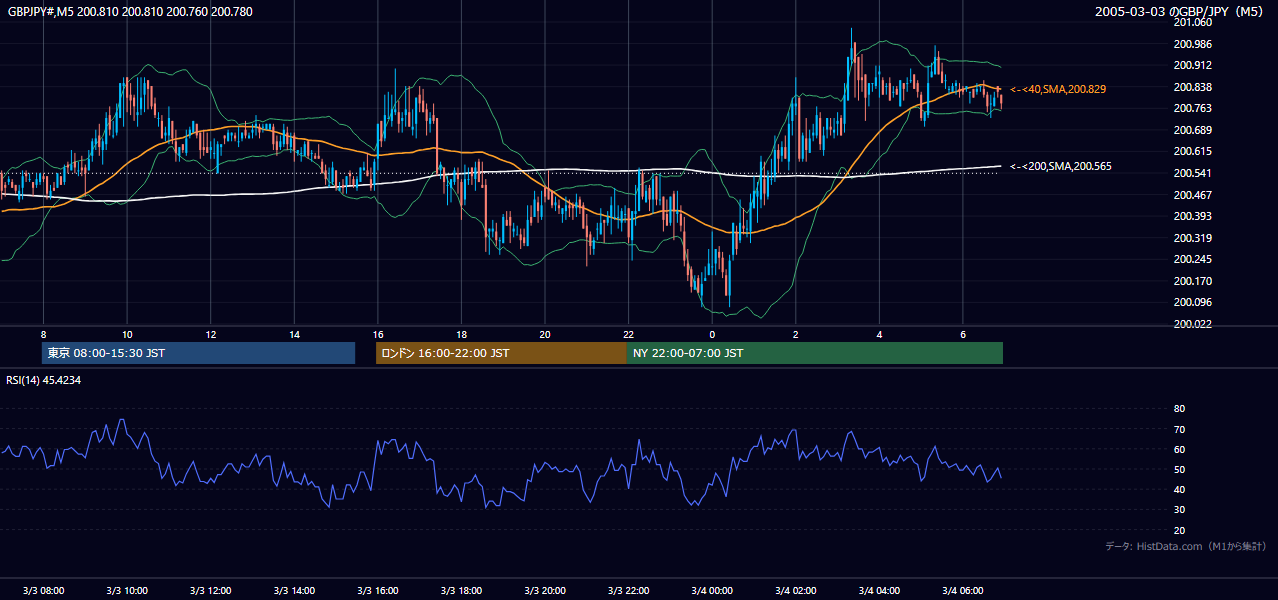Click the GBPJPY#,M5 price header text

130,12
